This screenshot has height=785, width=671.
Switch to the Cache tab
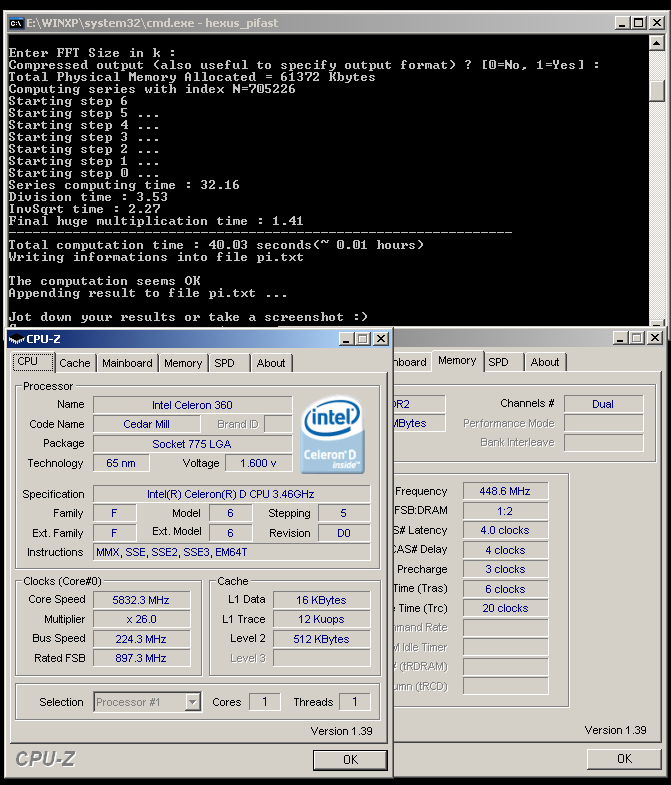pos(75,363)
